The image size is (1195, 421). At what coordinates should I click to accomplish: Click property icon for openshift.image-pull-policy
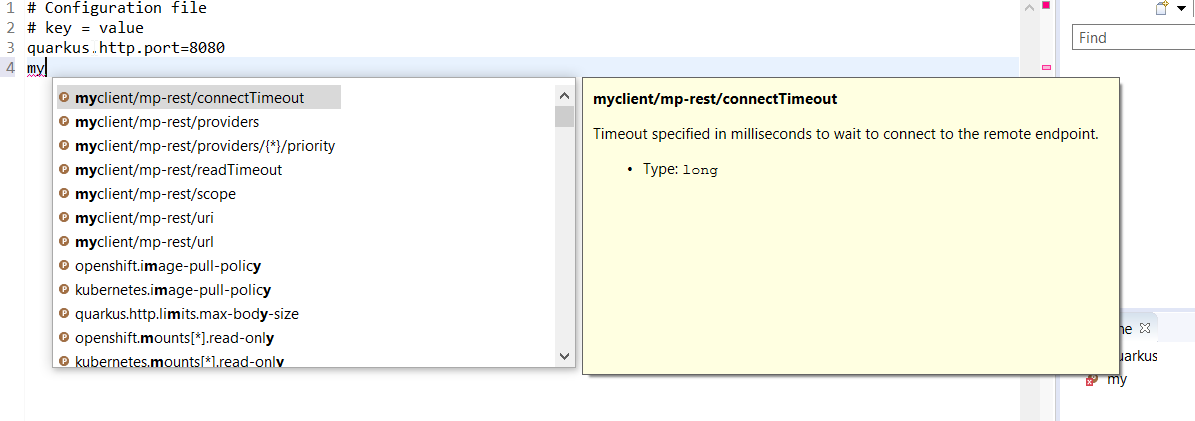(x=64, y=266)
